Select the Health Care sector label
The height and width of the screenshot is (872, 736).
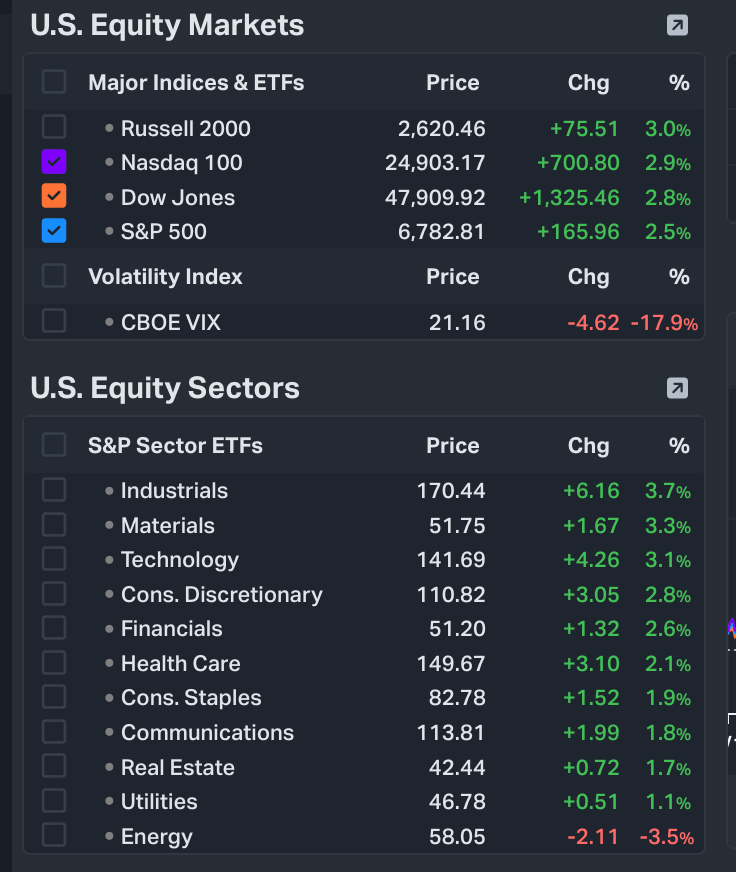(180, 664)
